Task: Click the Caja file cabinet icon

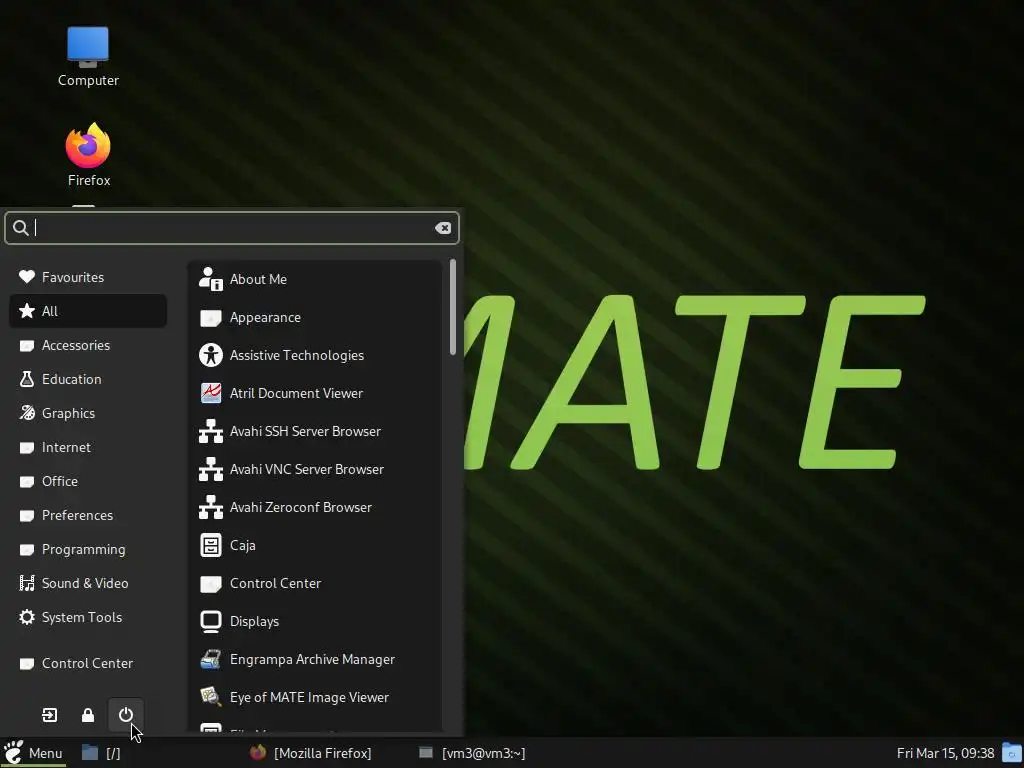Action: click(x=210, y=545)
